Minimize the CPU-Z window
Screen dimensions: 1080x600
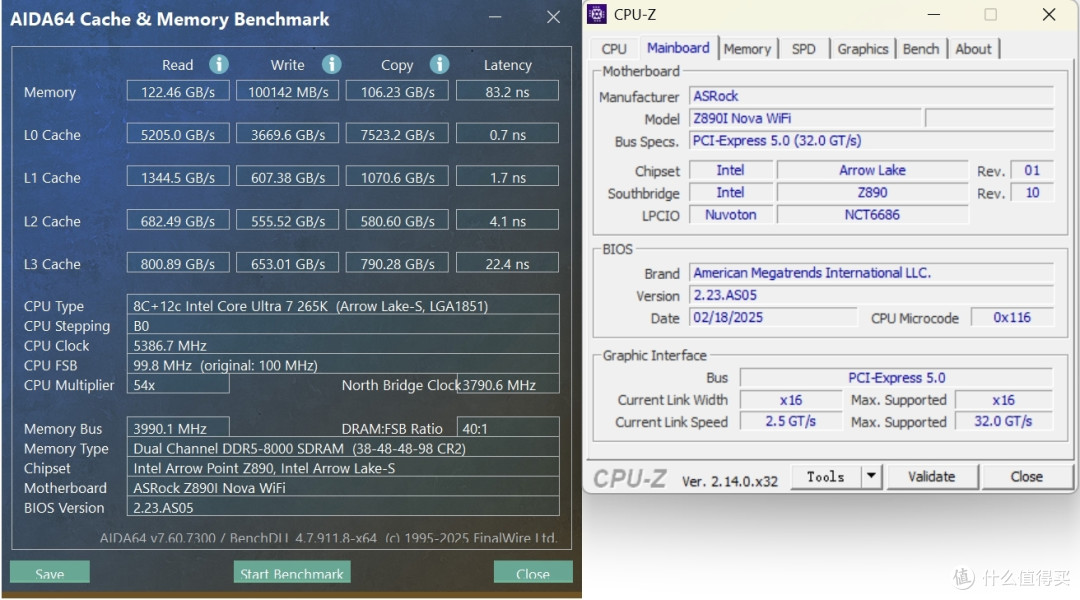(x=934, y=14)
